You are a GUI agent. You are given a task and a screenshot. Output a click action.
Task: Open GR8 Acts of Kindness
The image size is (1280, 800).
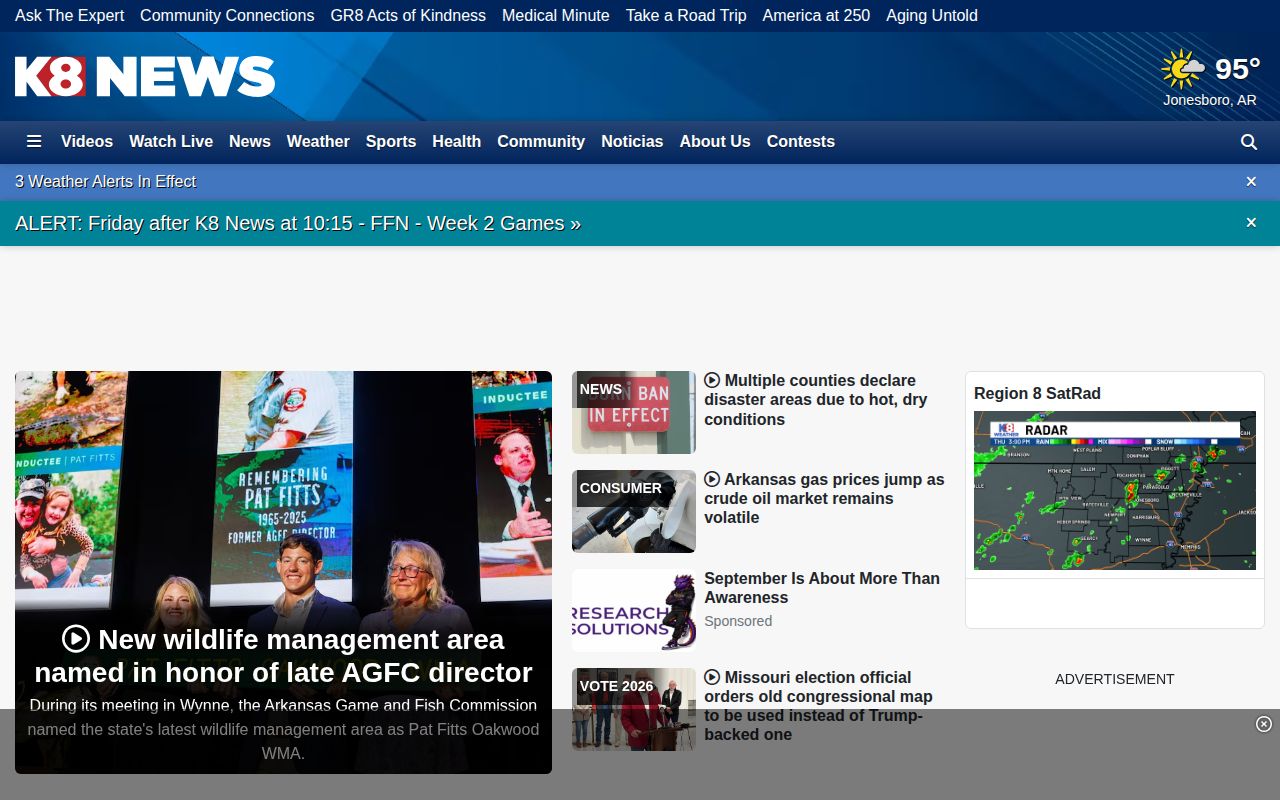click(408, 16)
